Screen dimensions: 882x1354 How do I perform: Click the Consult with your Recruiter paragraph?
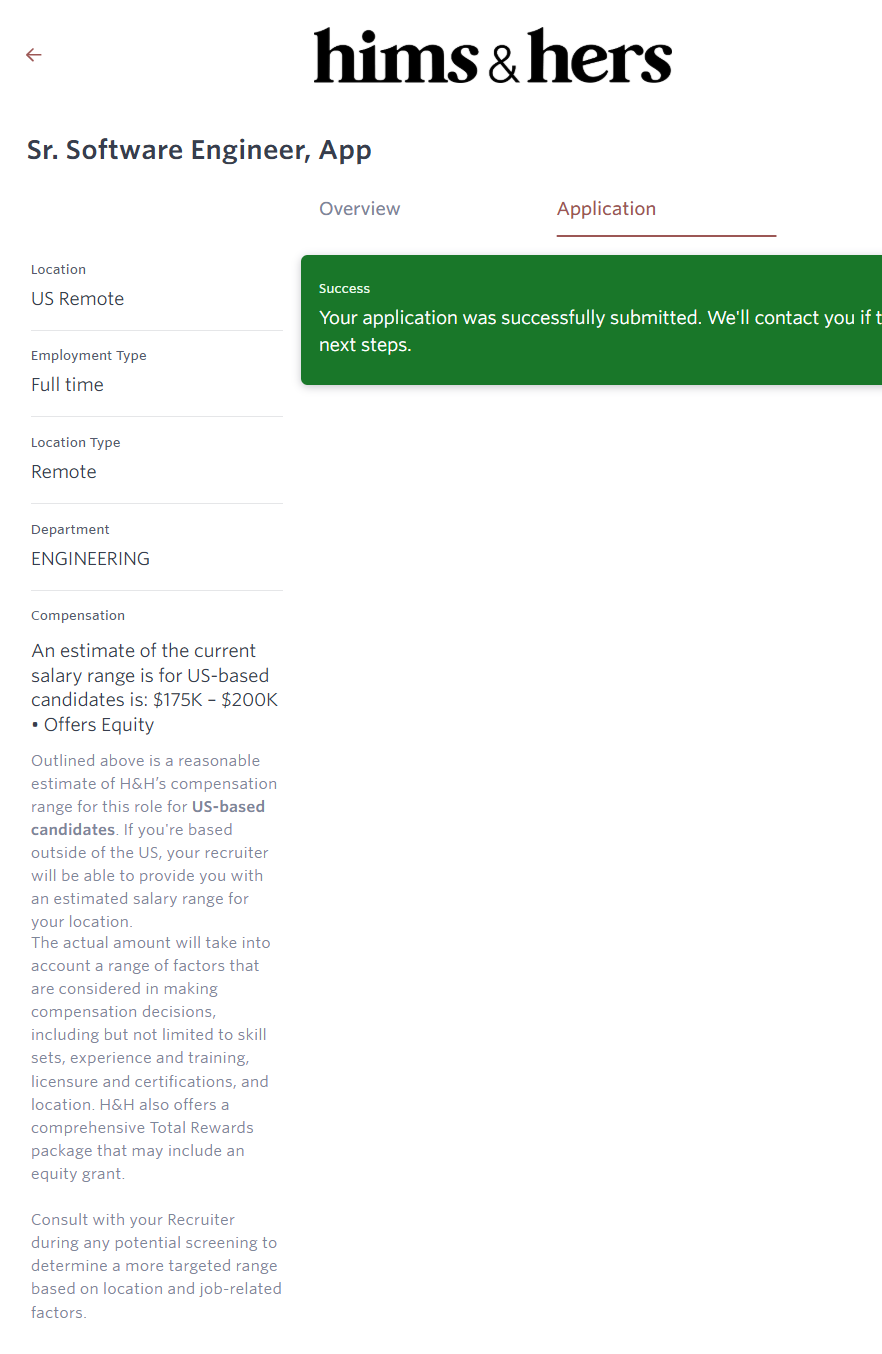pos(155,1266)
